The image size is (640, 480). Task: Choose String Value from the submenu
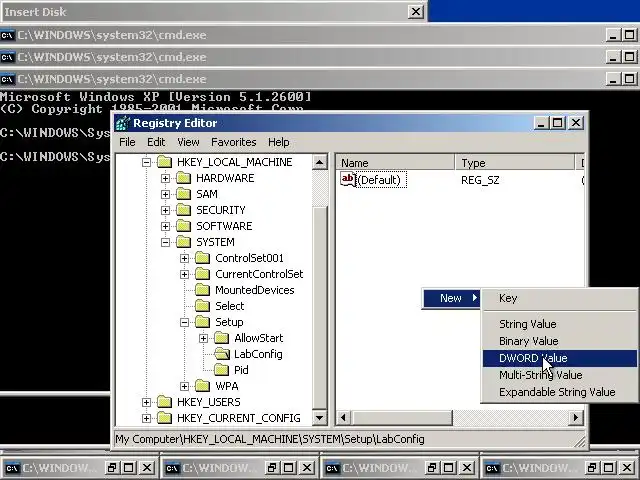(x=560, y=324)
